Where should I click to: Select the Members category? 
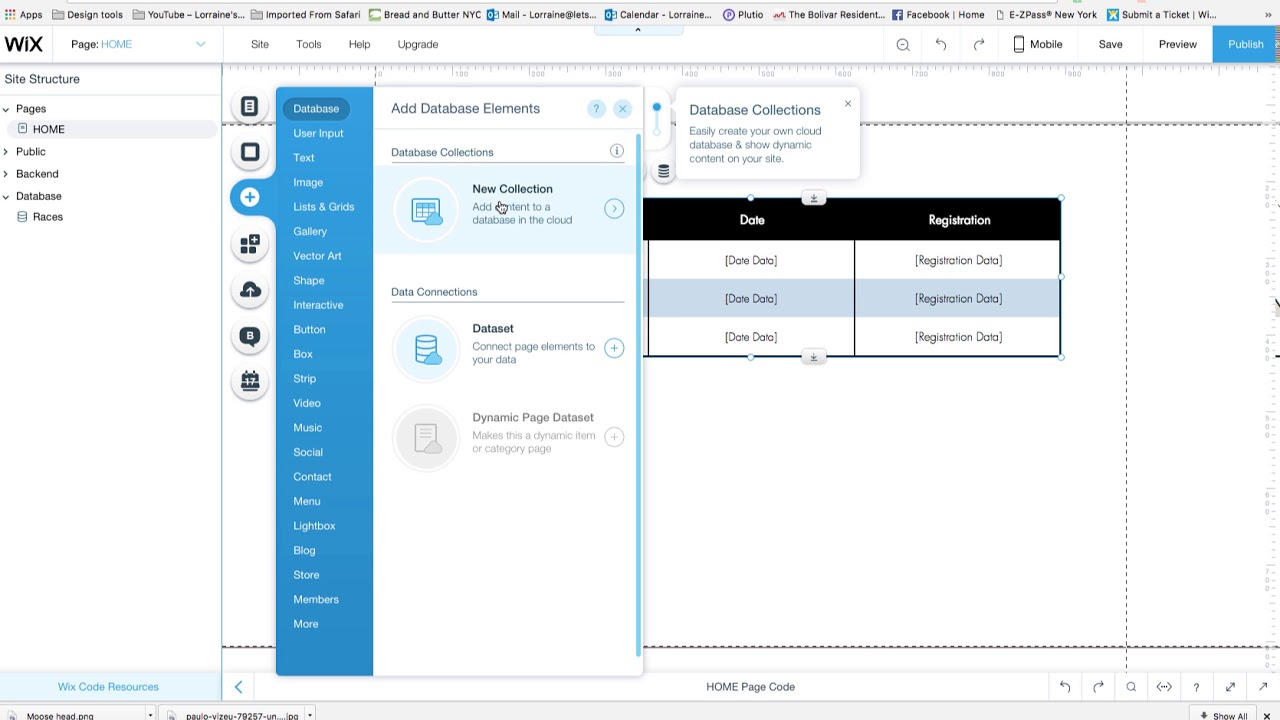[x=316, y=599]
